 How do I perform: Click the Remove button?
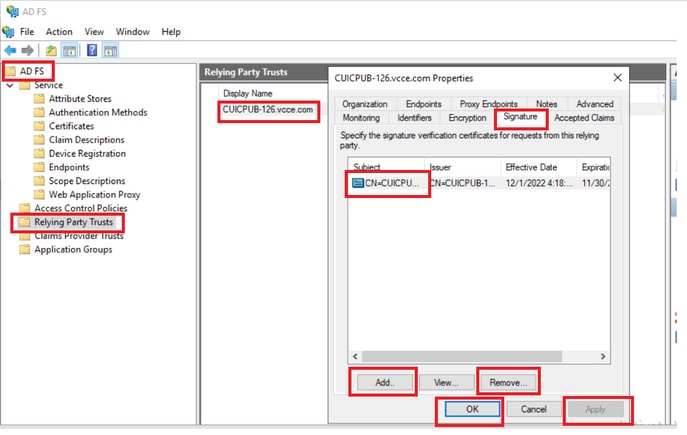pyautogui.click(x=508, y=383)
